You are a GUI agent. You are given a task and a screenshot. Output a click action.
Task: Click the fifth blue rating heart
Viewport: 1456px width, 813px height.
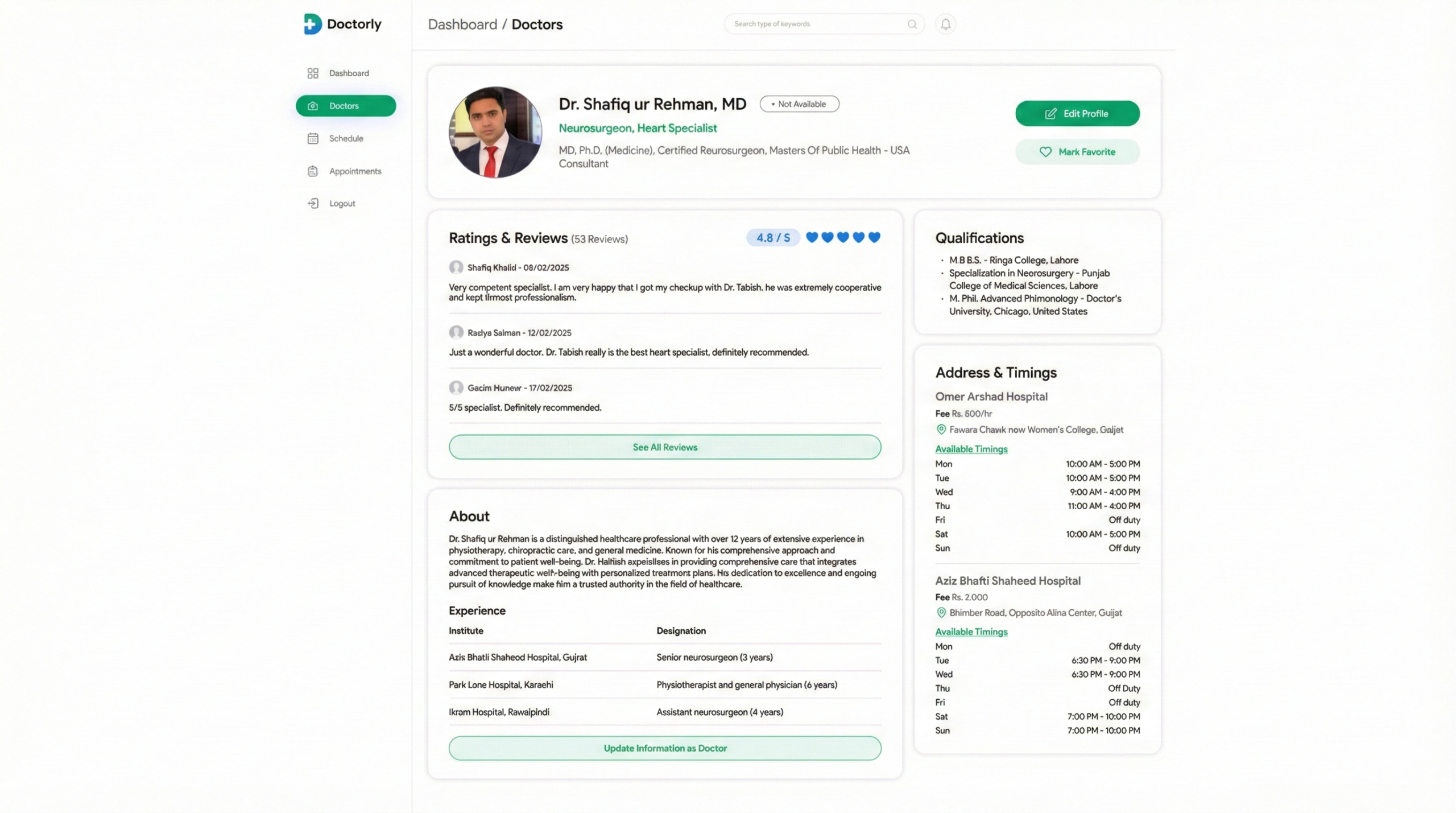tap(874, 237)
